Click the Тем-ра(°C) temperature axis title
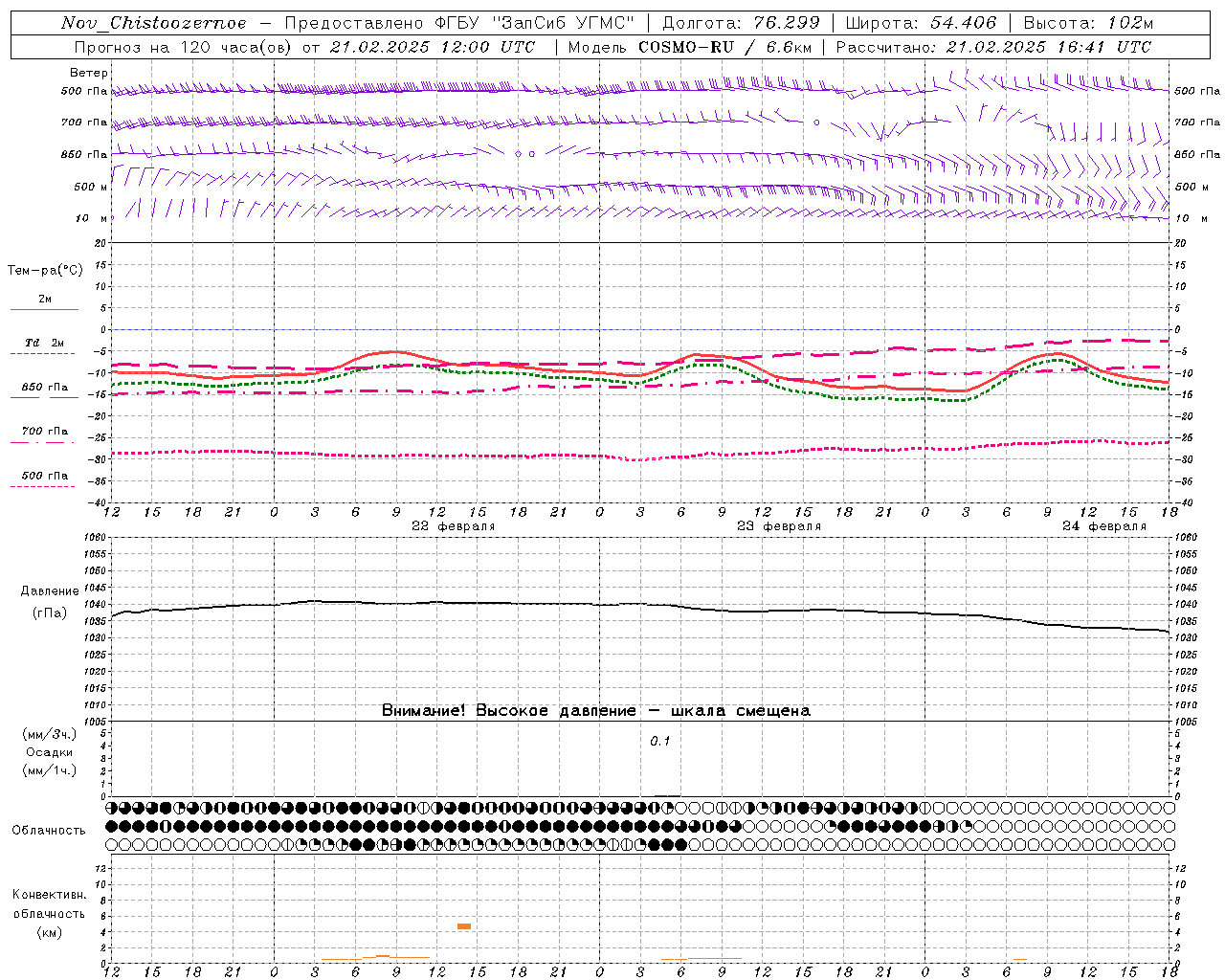The image size is (1225, 980). point(45,271)
